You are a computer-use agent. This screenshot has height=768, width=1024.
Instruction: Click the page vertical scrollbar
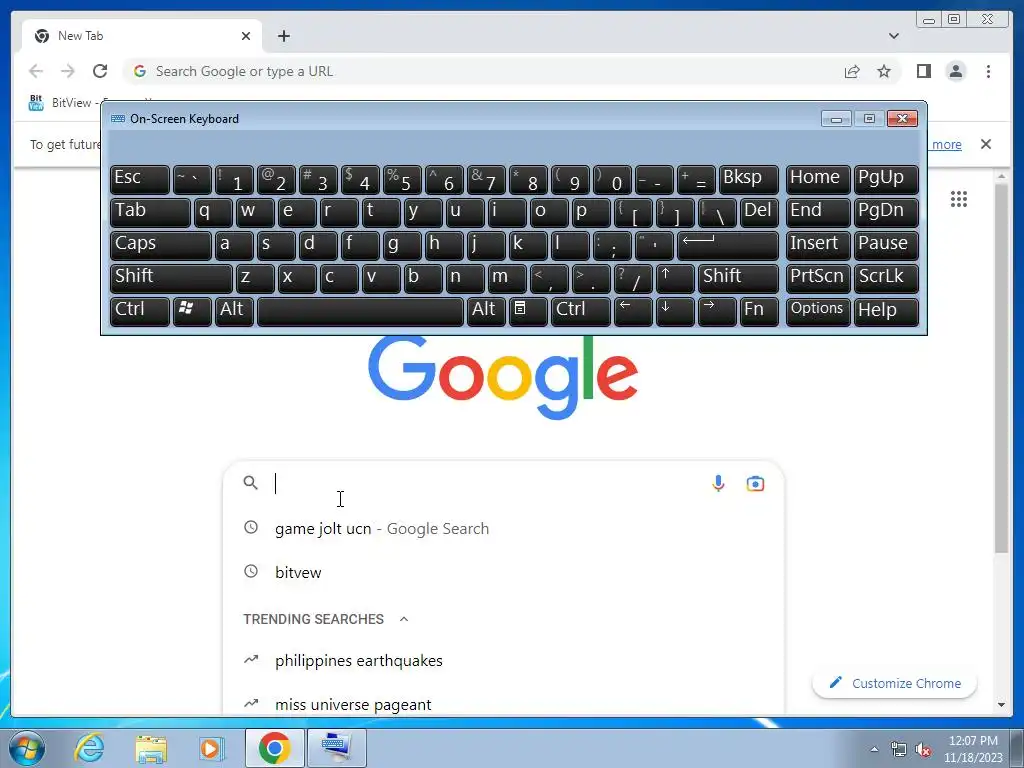click(1001, 368)
